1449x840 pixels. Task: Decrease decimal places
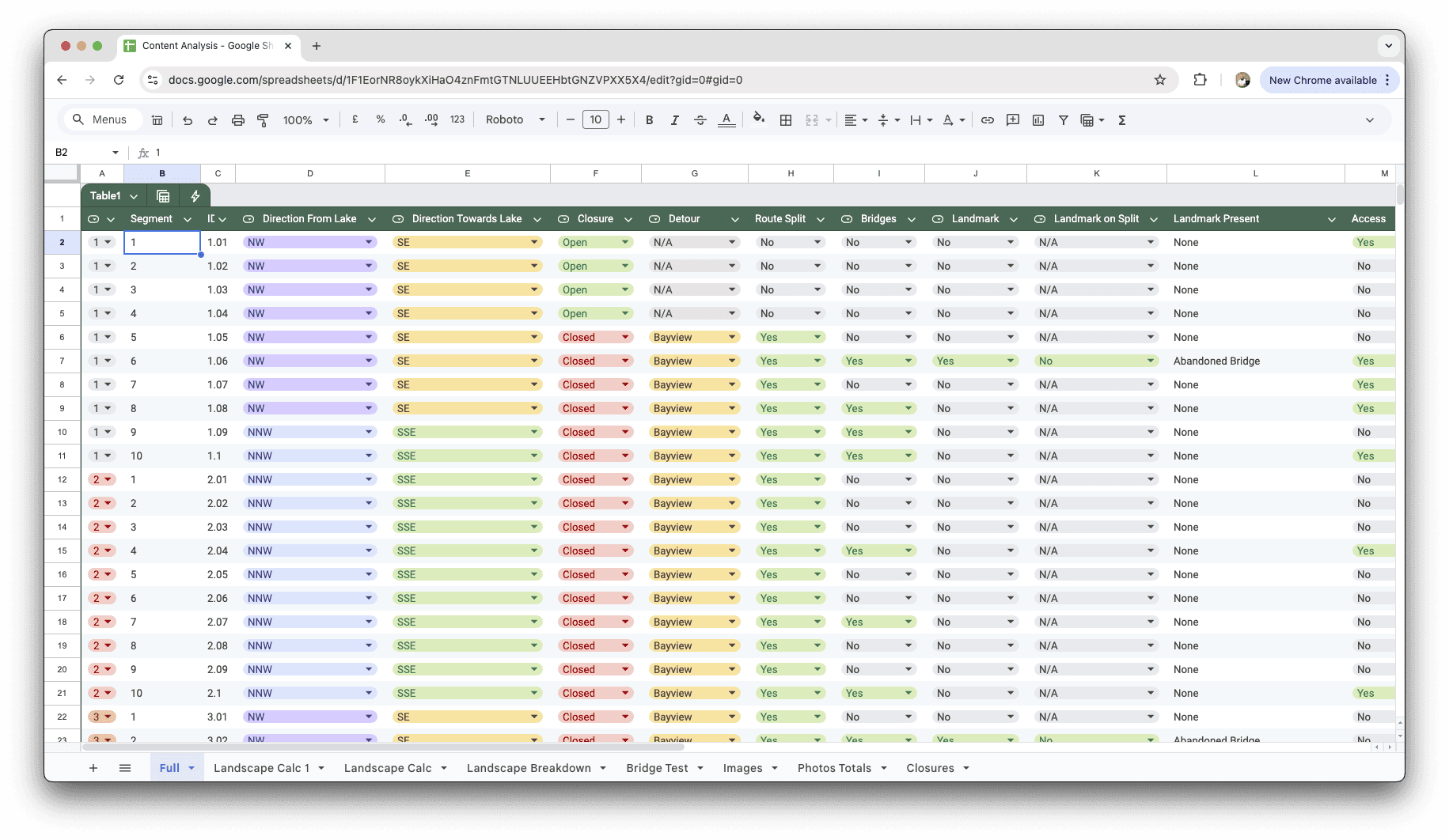pos(405,120)
